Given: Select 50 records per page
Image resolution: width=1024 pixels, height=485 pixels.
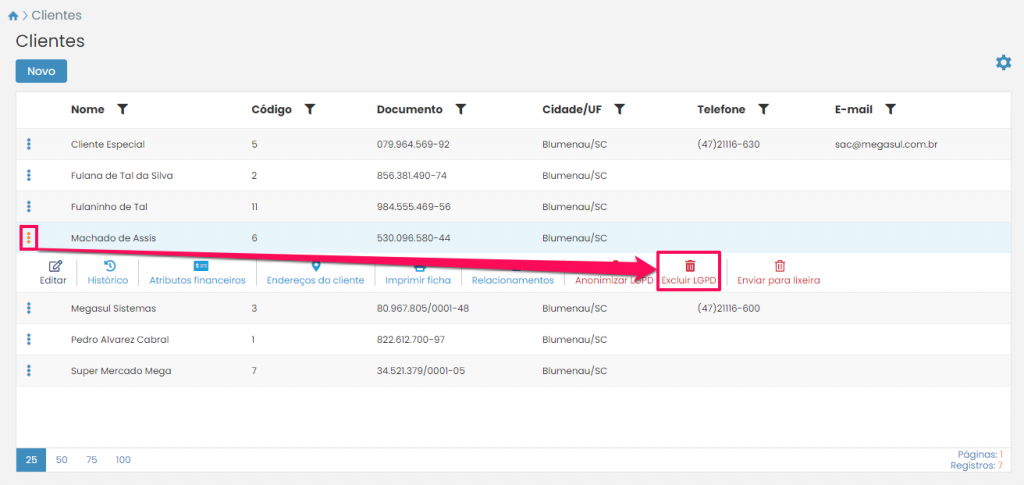Looking at the screenshot, I should [x=62, y=460].
